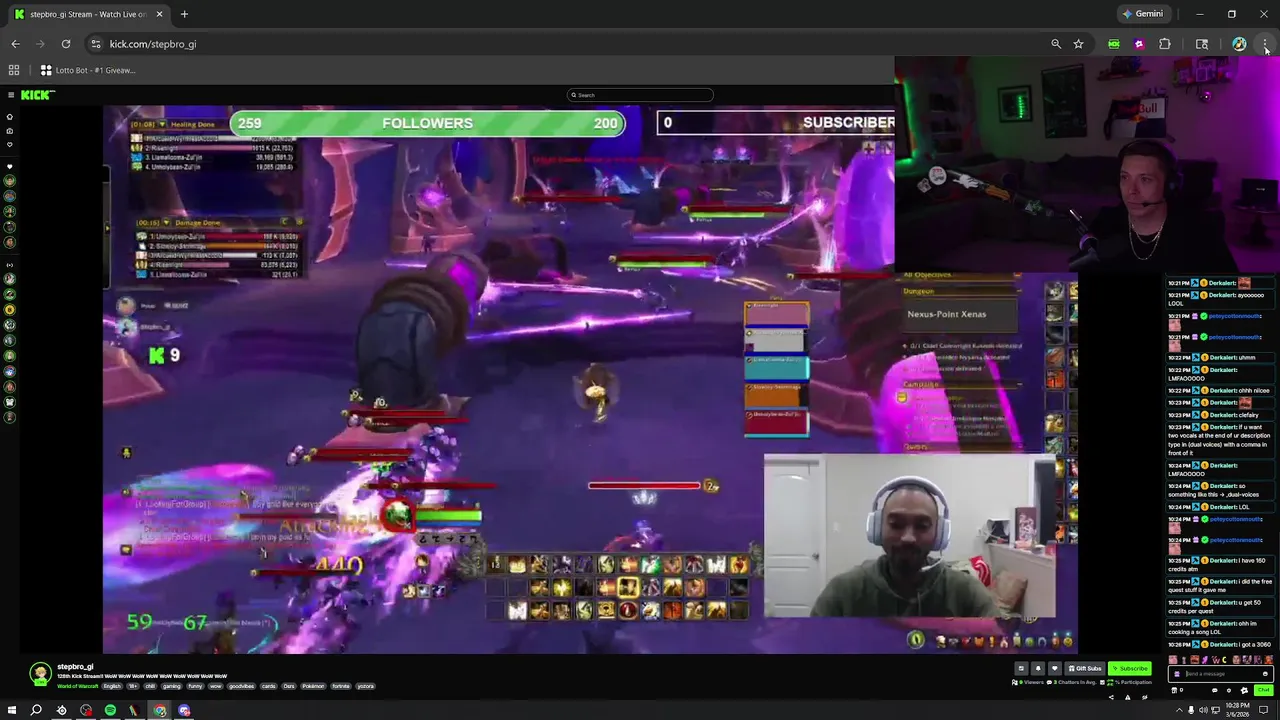1280x720 pixels.
Task: Open the purple extension icon in toolbar
Action: 1139,44
